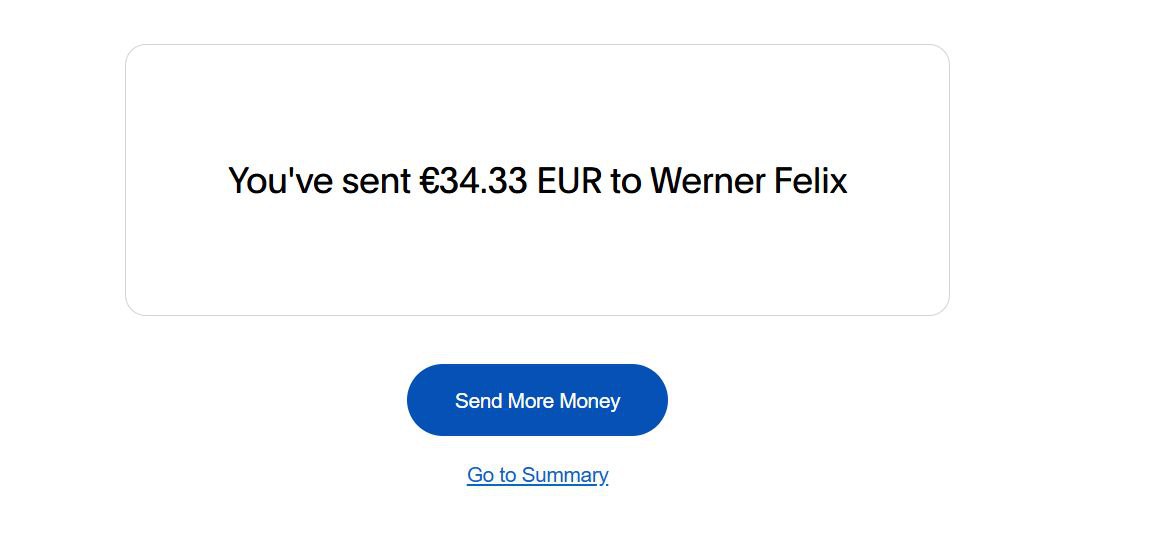The width and height of the screenshot is (1165, 535).
Task: Click the word "Send" on the blue button
Action: pos(478,401)
